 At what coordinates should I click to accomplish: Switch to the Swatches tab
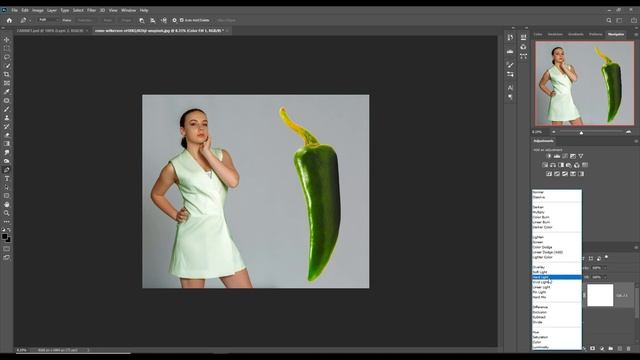(x=555, y=34)
